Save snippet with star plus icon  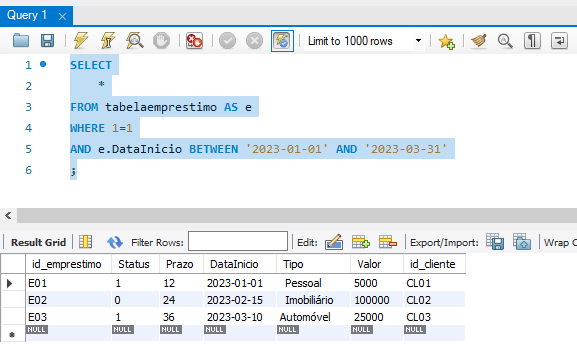click(446, 41)
